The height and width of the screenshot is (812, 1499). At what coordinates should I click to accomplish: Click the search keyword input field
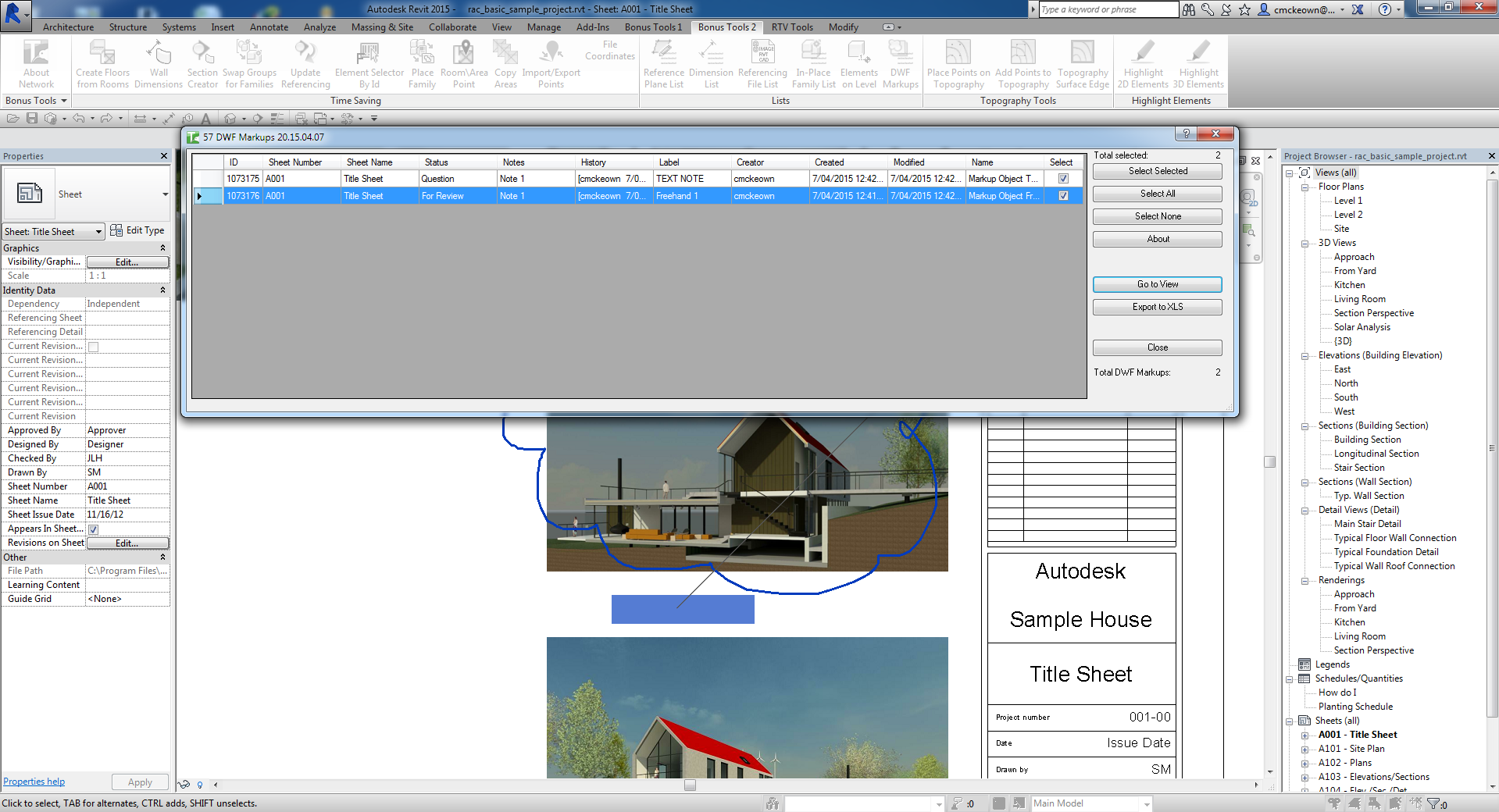point(1105,9)
